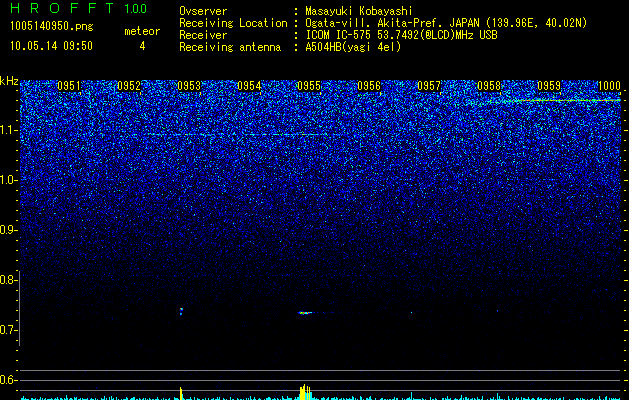This screenshot has height=400, width=629.
Task: Click the Ovserver label
Action: (203, 11)
